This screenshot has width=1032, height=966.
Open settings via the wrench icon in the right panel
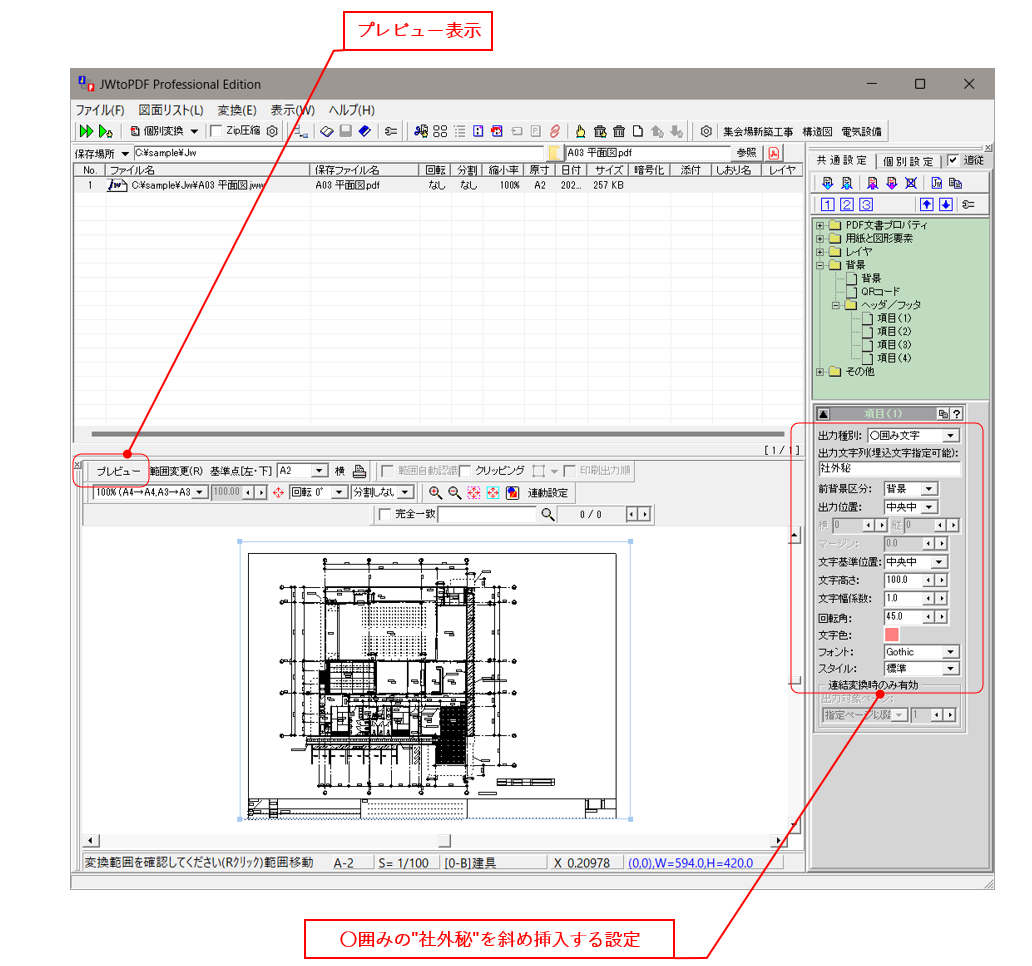(968, 204)
